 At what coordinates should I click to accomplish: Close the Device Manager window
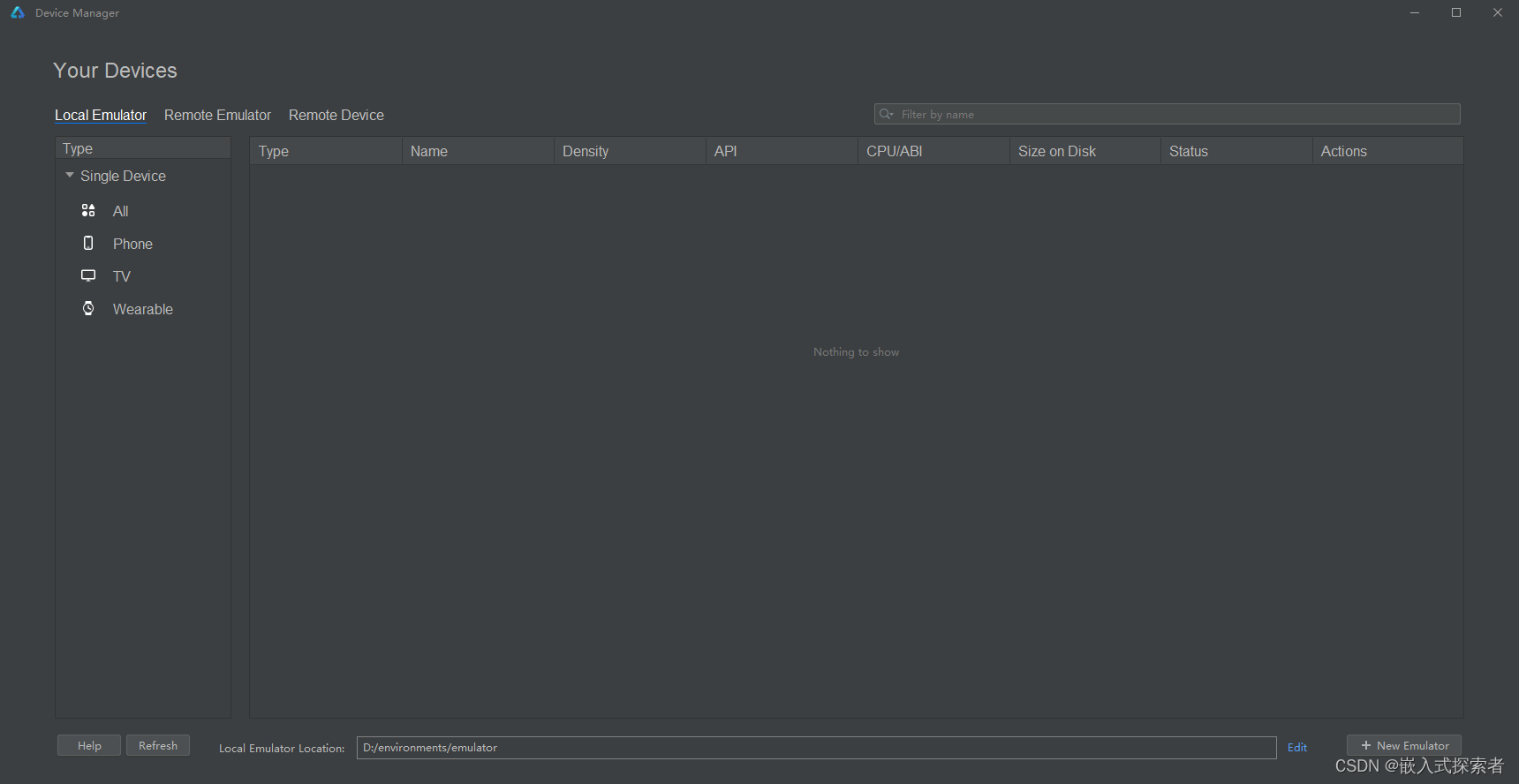[1498, 12]
